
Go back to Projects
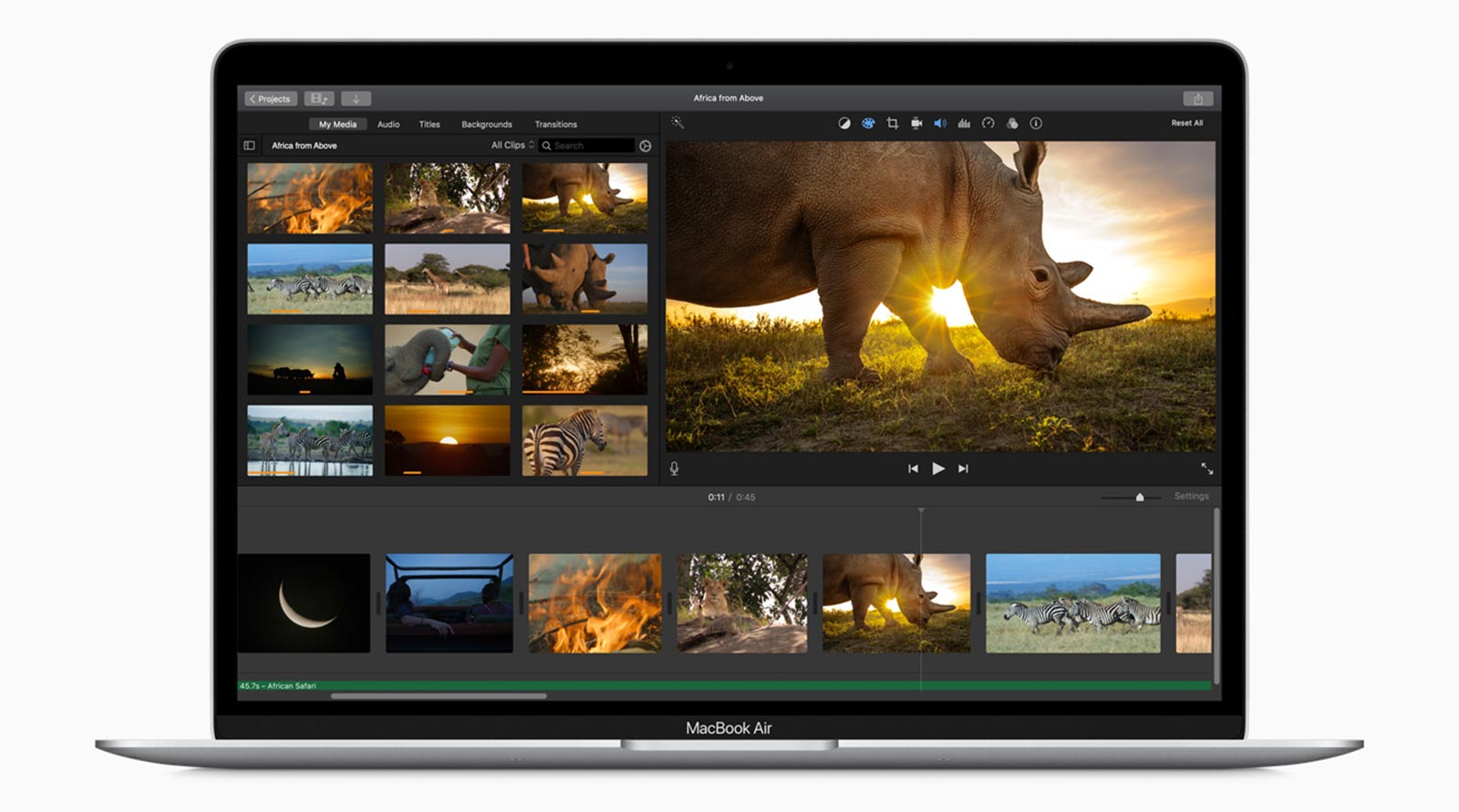[x=270, y=98]
